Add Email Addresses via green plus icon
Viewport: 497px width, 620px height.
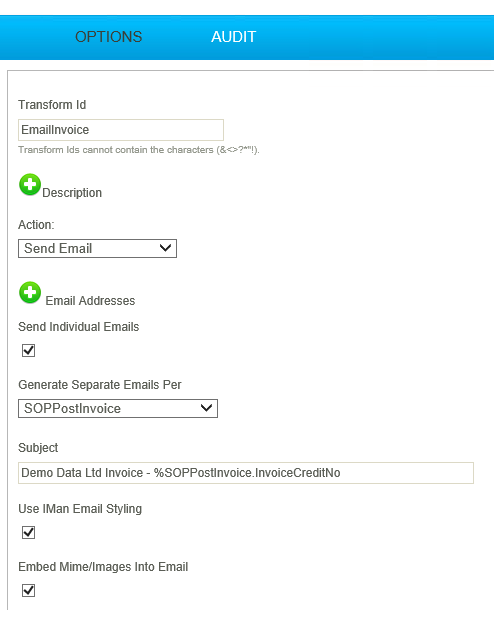point(30,293)
